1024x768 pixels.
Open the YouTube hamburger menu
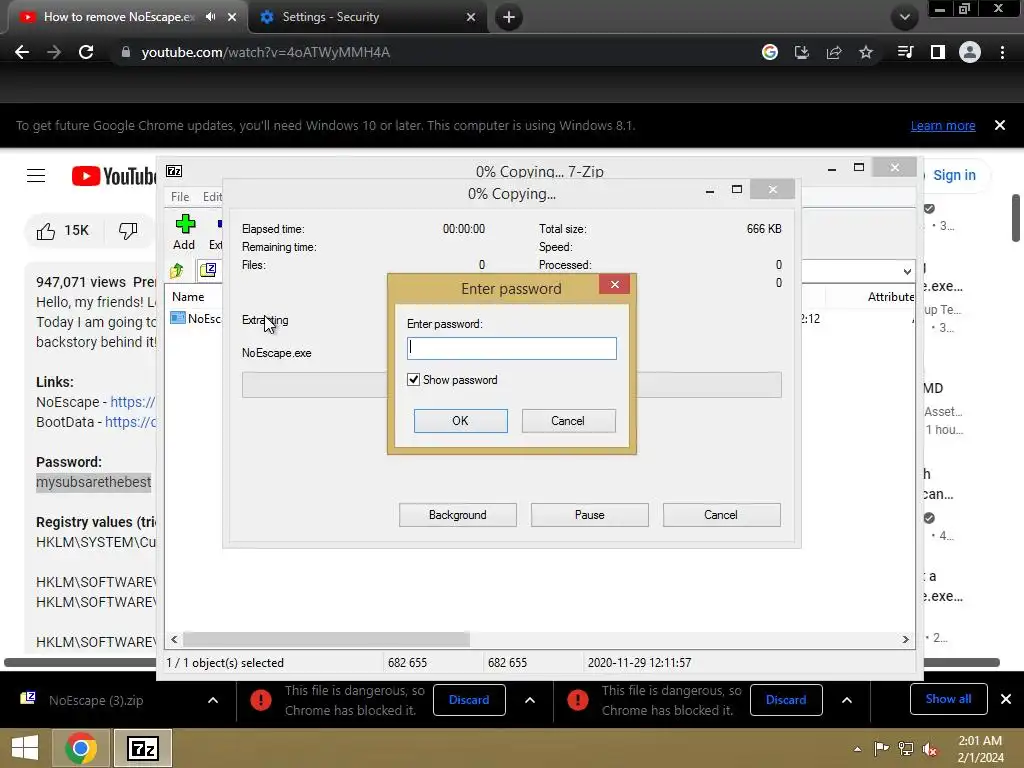(x=36, y=176)
